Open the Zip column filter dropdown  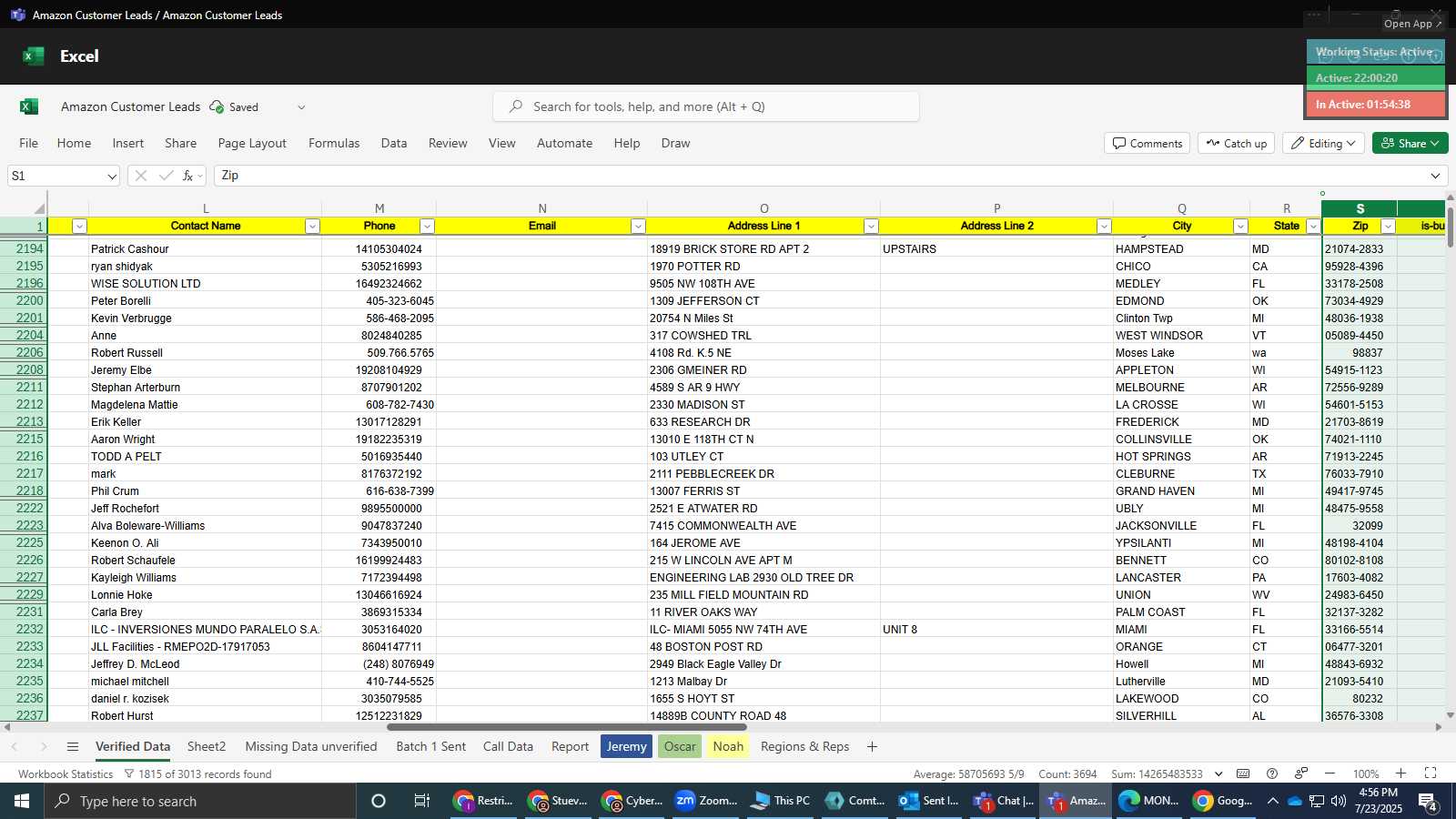tap(1388, 226)
